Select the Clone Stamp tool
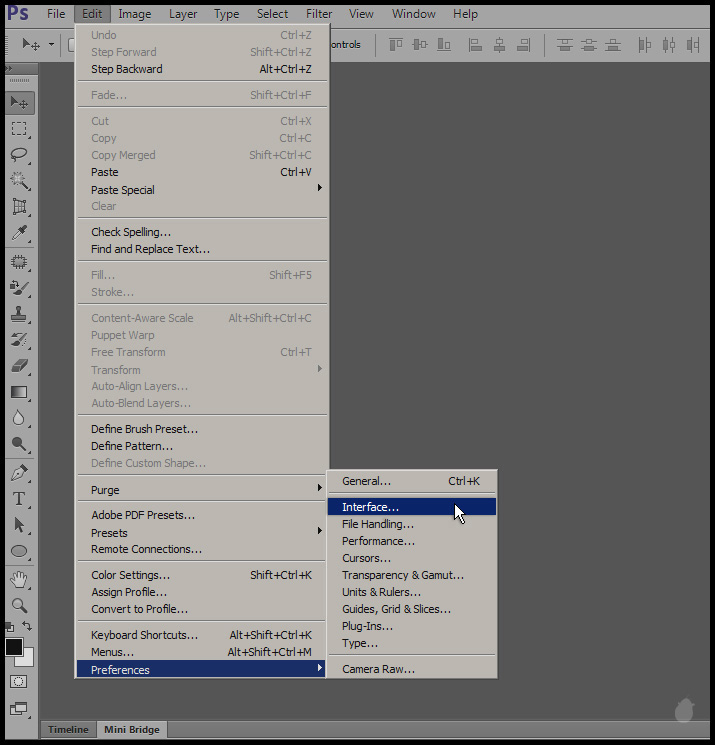This screenshot has width=715, height=745. (19, 313)
